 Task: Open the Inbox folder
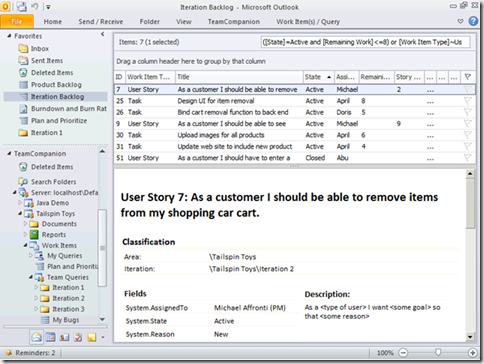click(x=40, y=49)
